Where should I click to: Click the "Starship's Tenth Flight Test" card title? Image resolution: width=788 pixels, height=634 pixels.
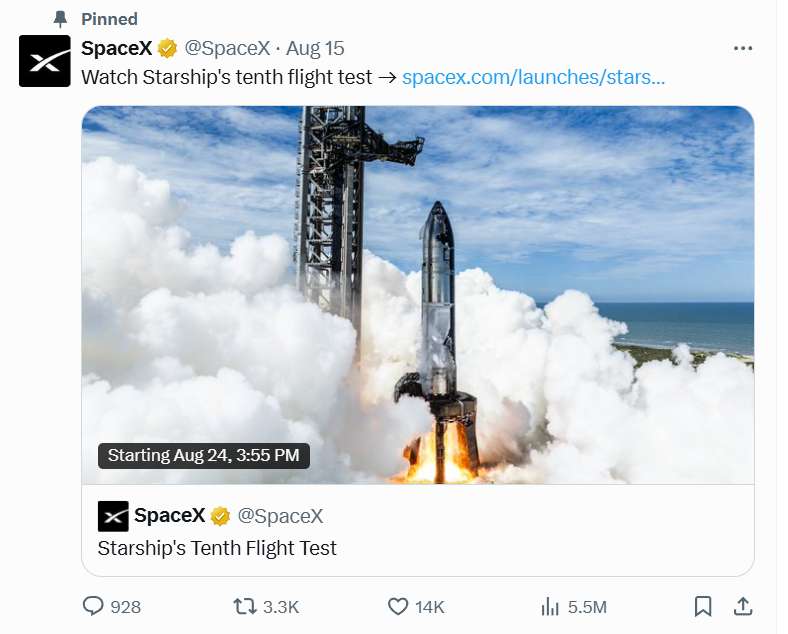tap(217, 548)
